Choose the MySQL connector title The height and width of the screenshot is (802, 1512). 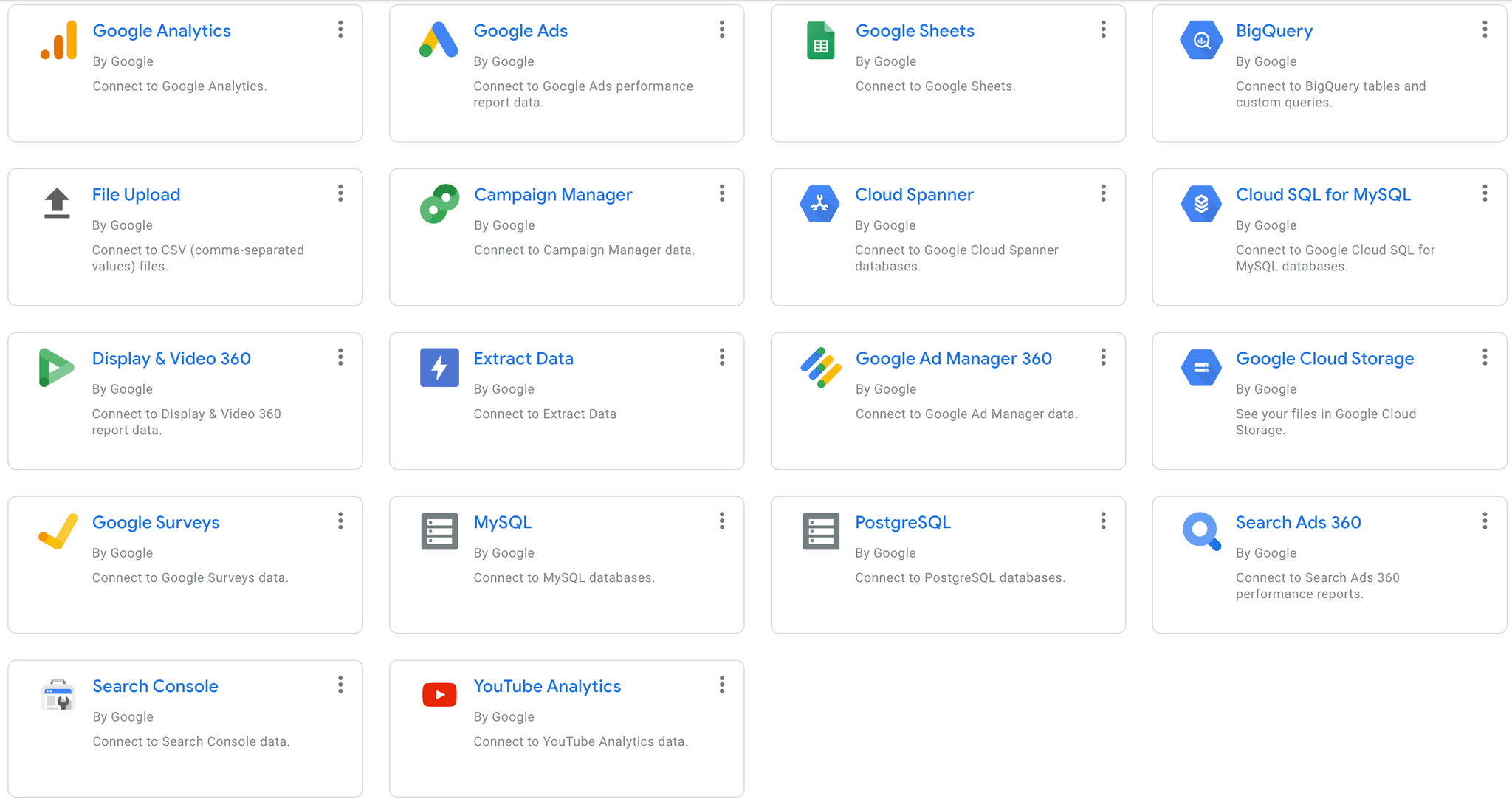pyautogui.click(x=502, y=523)
